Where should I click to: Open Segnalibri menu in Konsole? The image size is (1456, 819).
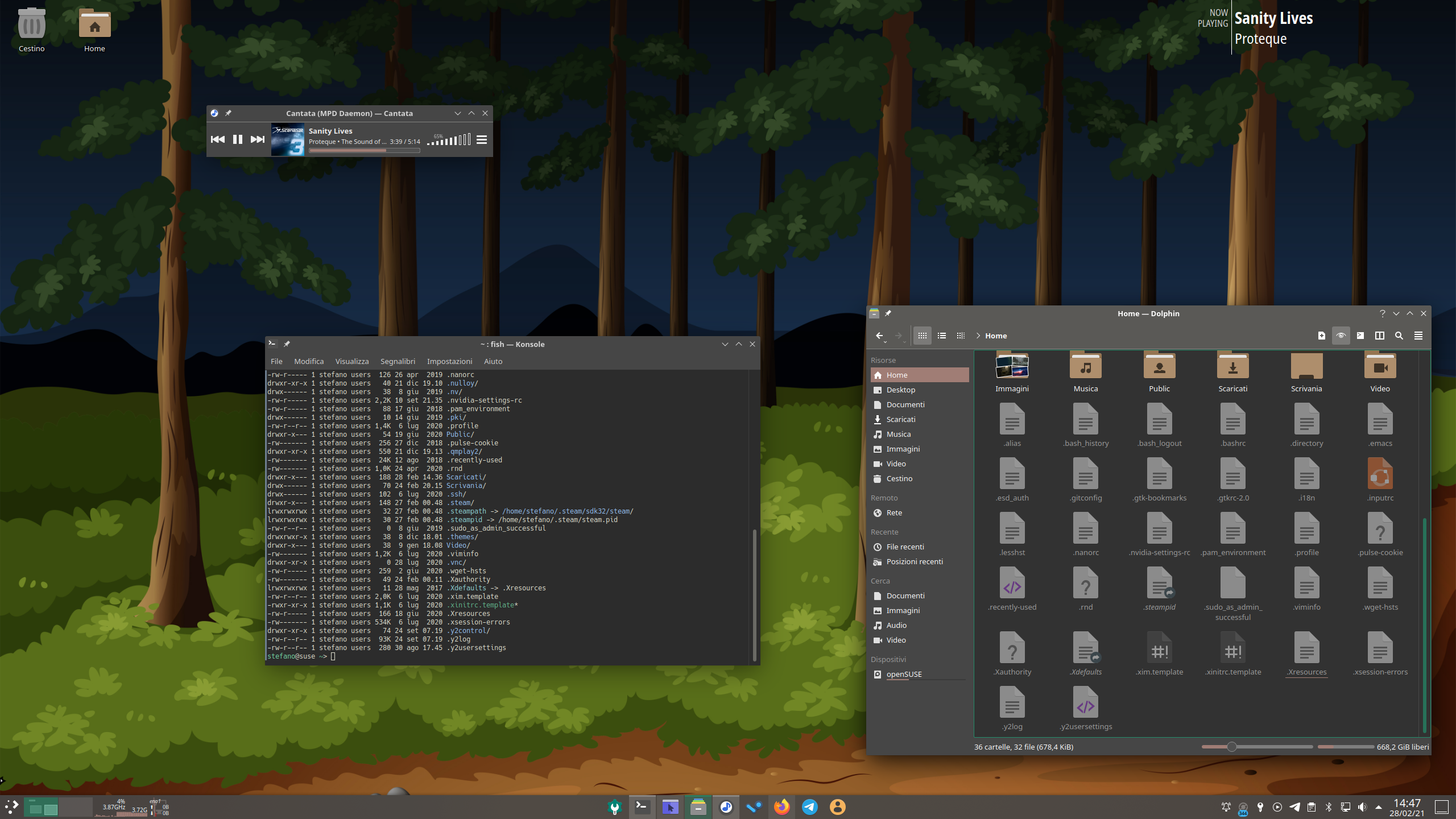tap(398, 361)
